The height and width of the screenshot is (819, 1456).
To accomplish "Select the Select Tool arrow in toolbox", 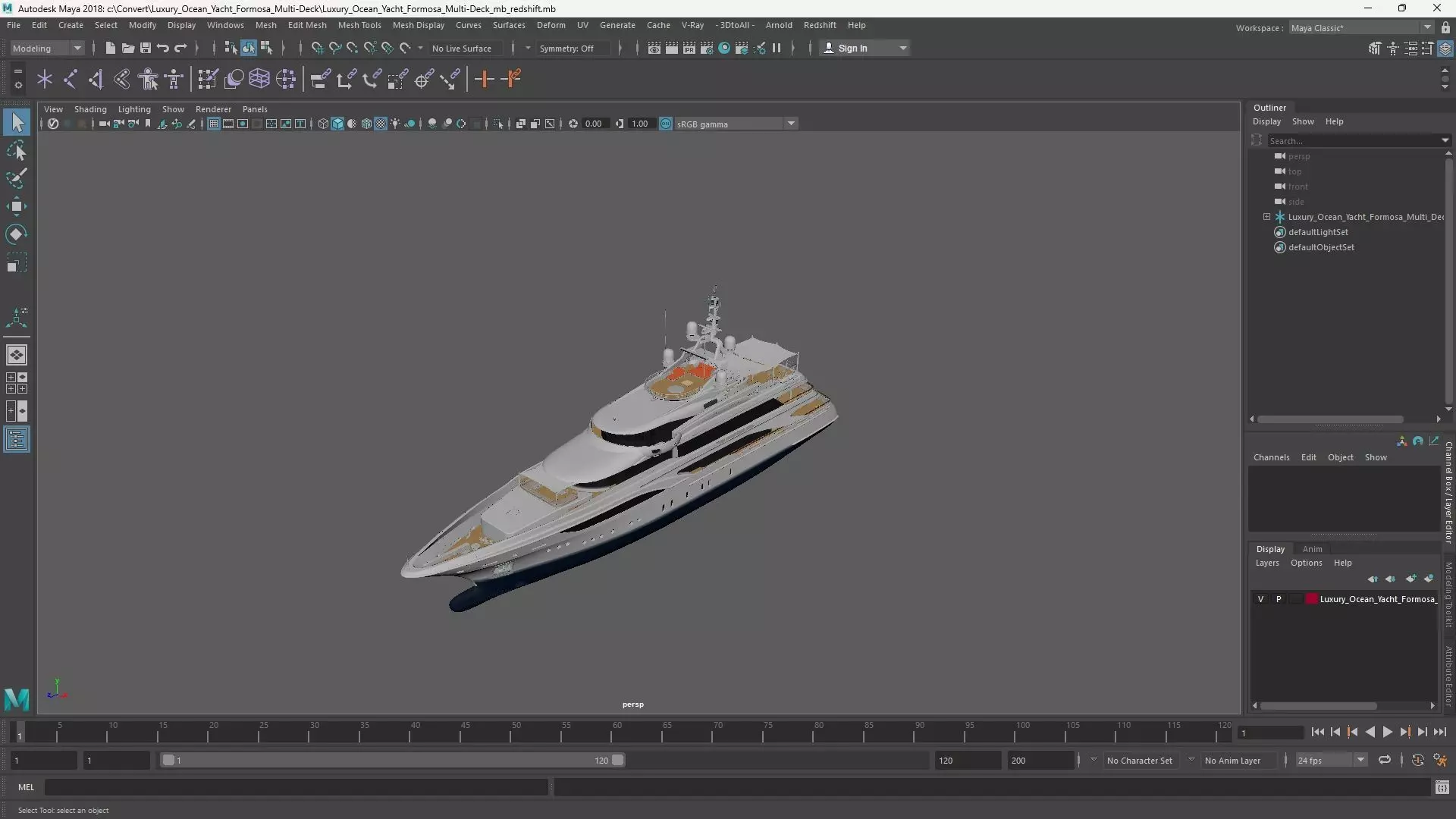I will [x=17, y=122].
